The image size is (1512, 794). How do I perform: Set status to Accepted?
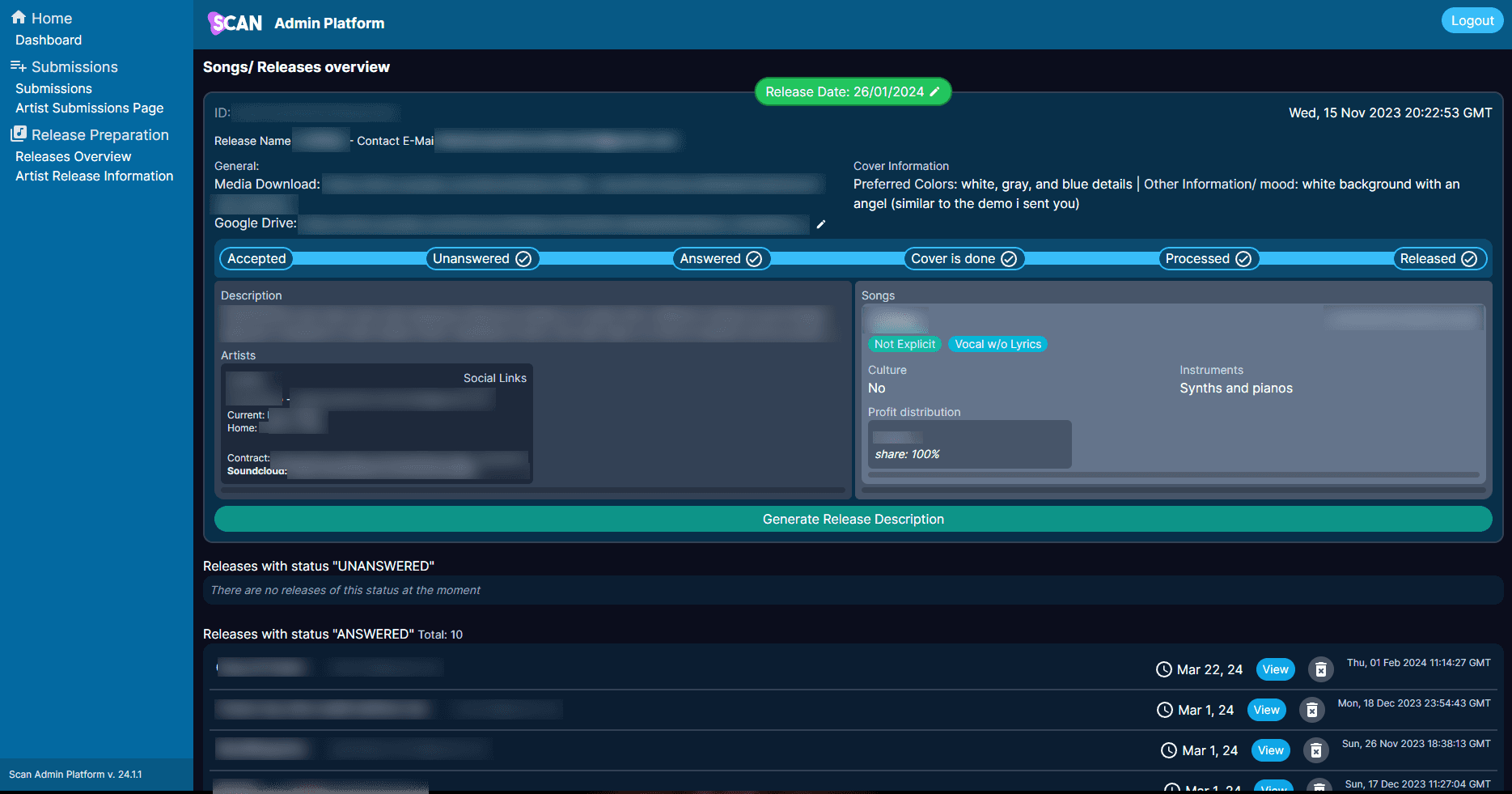point(256,259)
